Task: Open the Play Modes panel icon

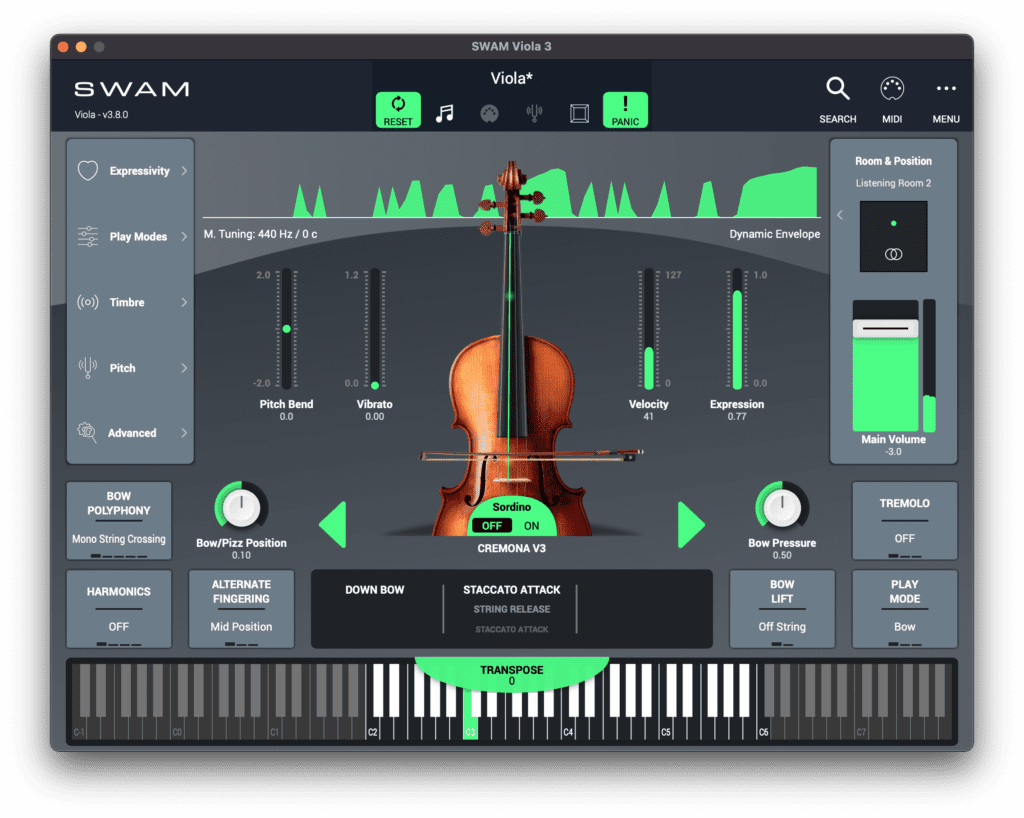Action: (x=88, y=236)
